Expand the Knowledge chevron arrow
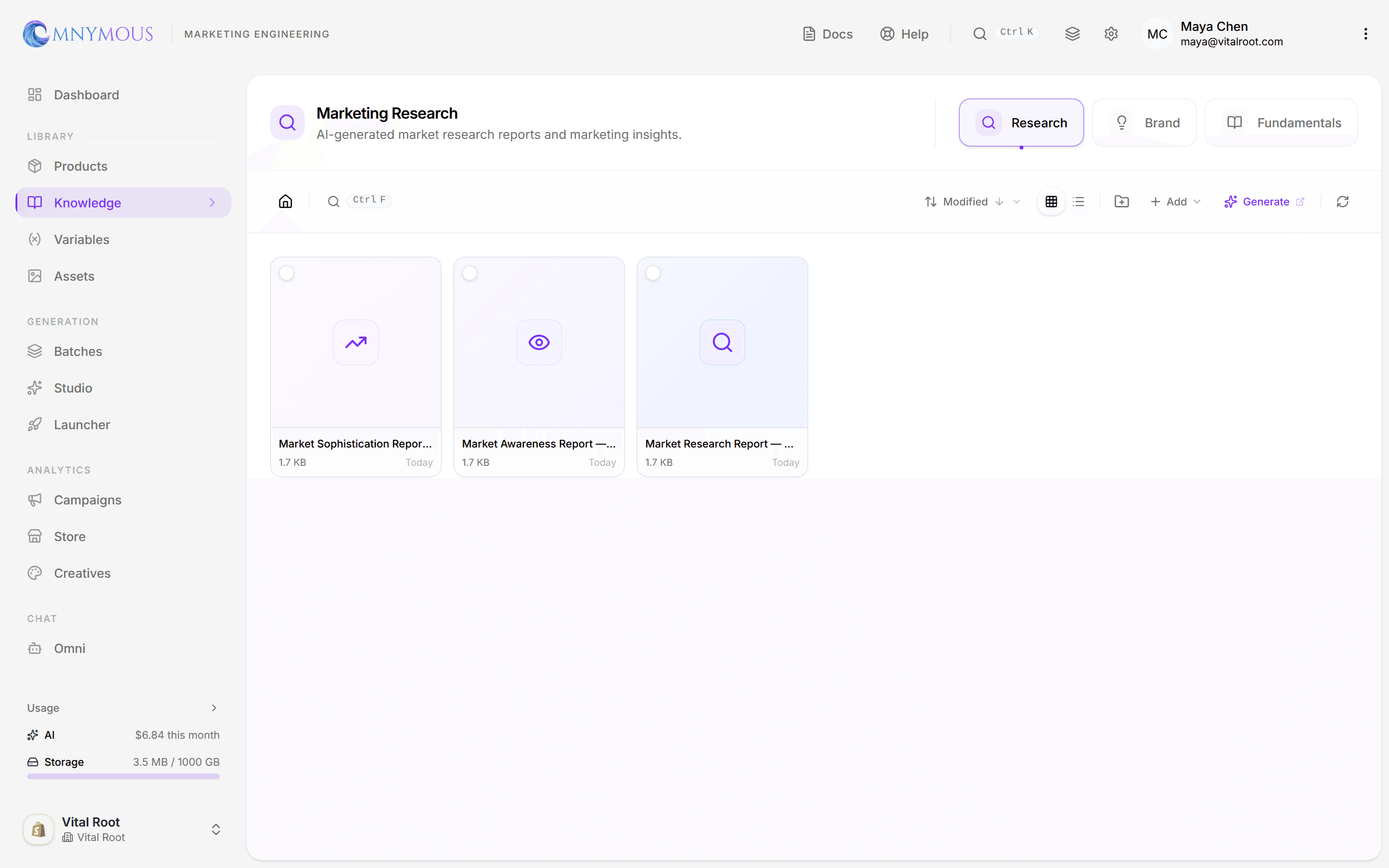 click(x=212, y=203)
